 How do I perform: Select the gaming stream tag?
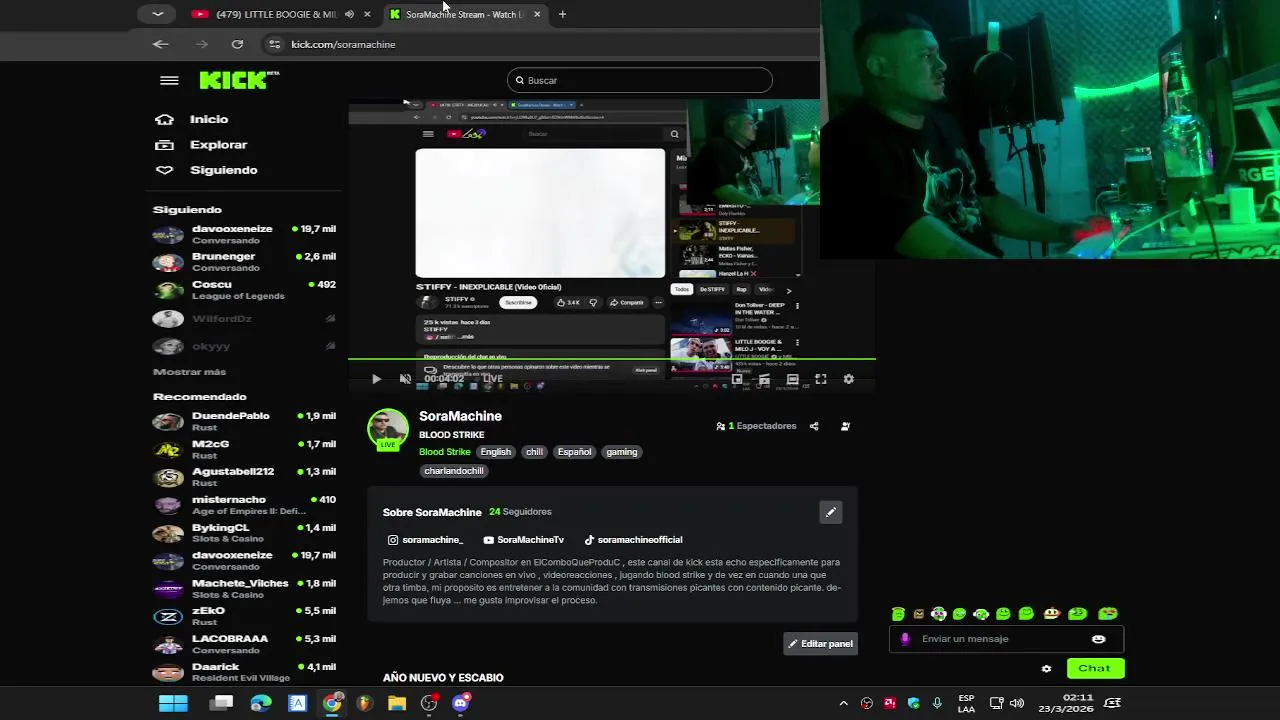point(621,452)
